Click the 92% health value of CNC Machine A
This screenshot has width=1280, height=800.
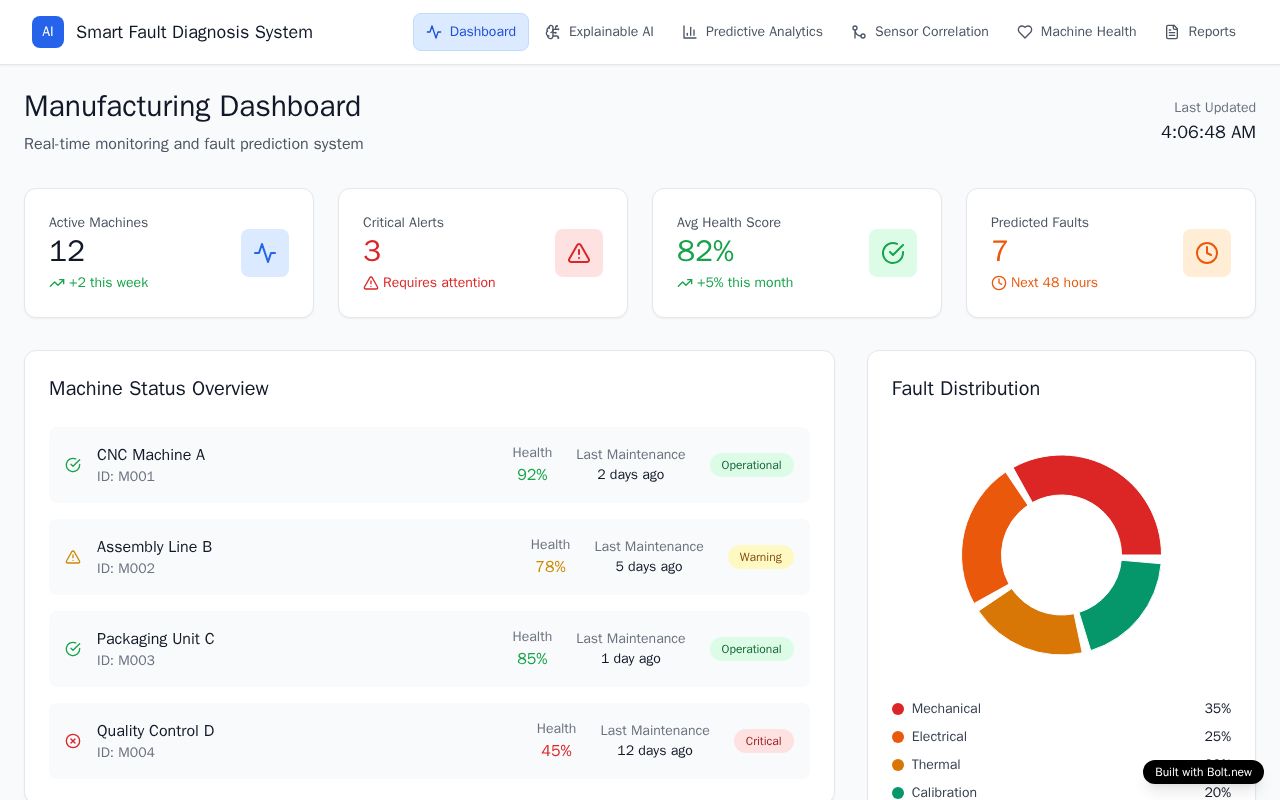[x=532, y=475]
